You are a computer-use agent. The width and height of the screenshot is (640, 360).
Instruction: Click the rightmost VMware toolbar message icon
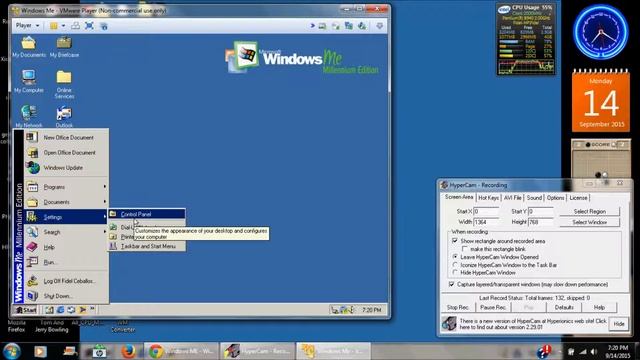(380, 26)
